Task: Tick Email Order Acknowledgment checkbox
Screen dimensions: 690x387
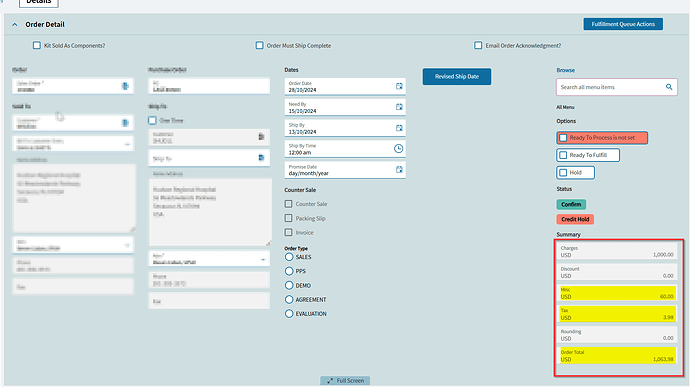Action: coord(478,45)
